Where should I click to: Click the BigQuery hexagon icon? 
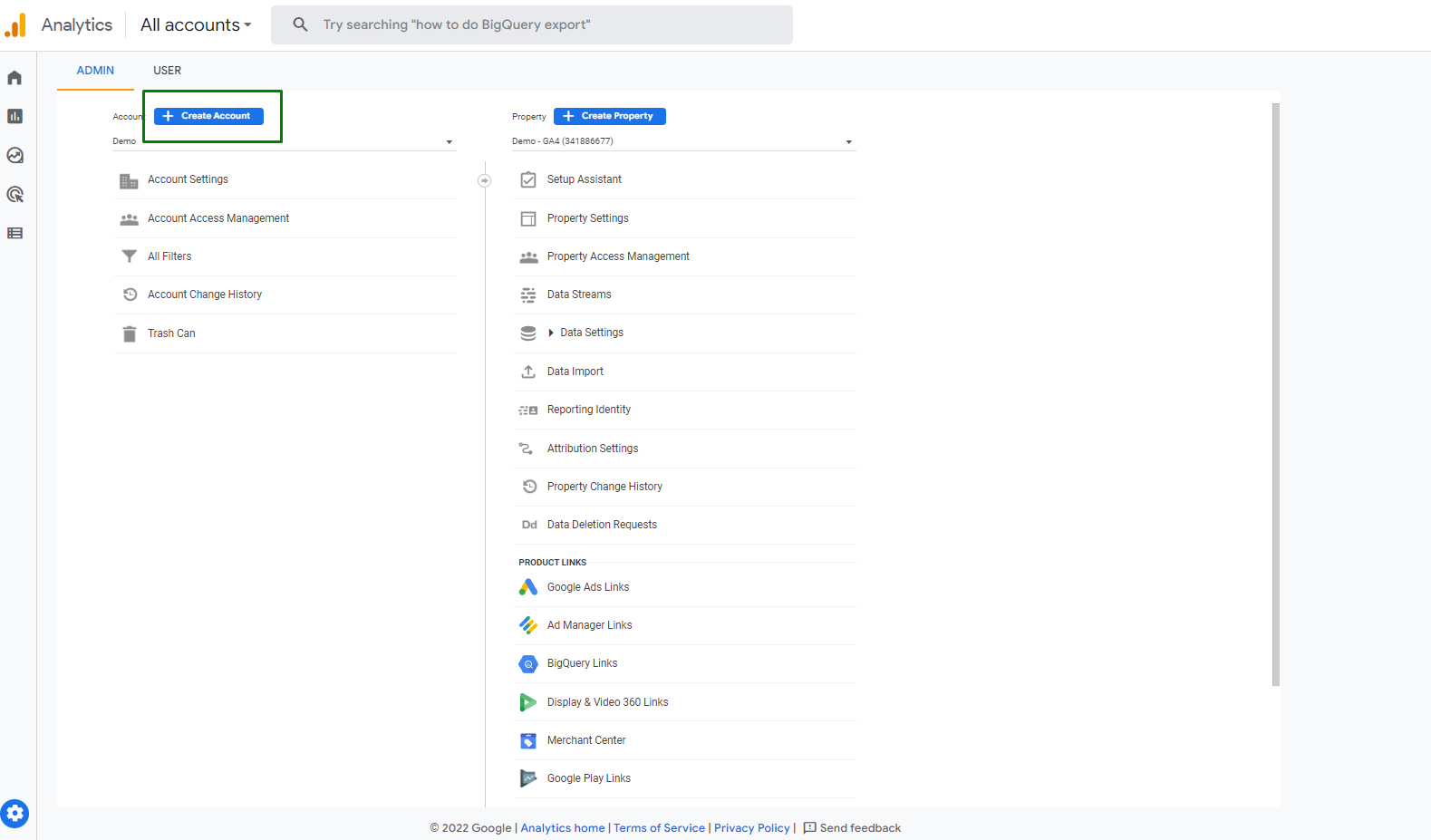click(528, 664)
